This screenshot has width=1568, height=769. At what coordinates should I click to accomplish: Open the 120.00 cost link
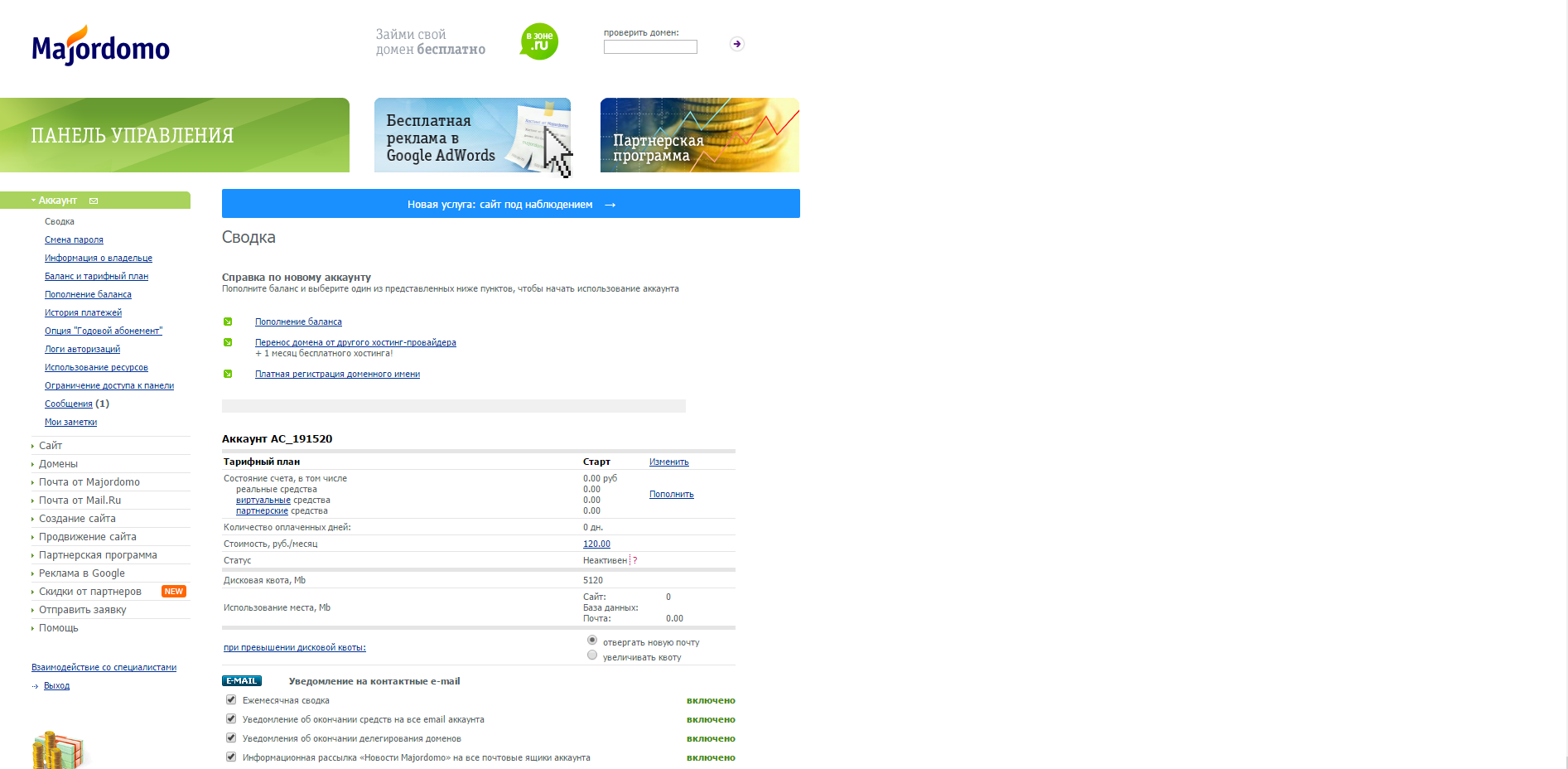[596, 544]
